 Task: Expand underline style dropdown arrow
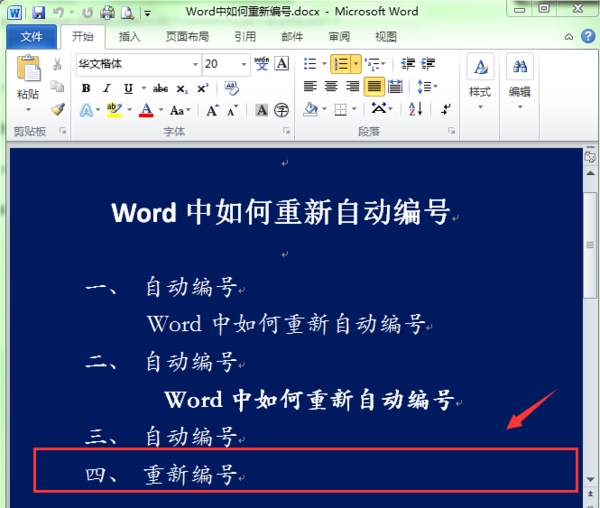[144, 88]
